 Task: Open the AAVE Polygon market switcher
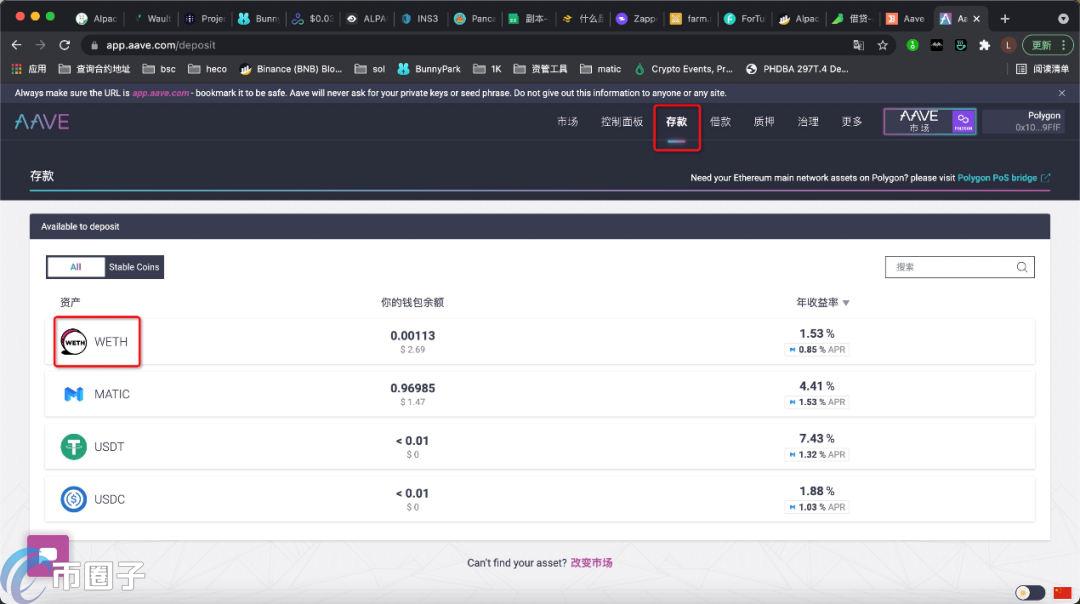pos(930,122)
